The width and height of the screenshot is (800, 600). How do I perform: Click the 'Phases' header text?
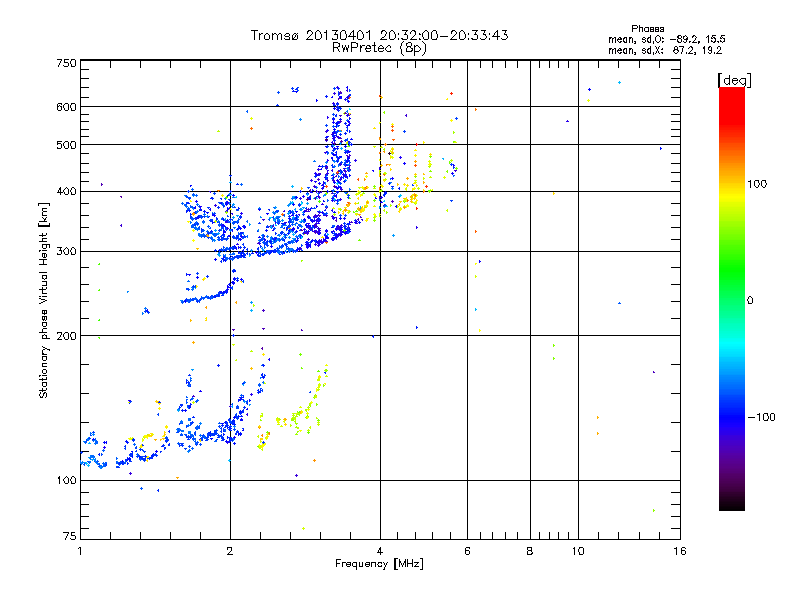pyautogui.click(x=647, y=29)
